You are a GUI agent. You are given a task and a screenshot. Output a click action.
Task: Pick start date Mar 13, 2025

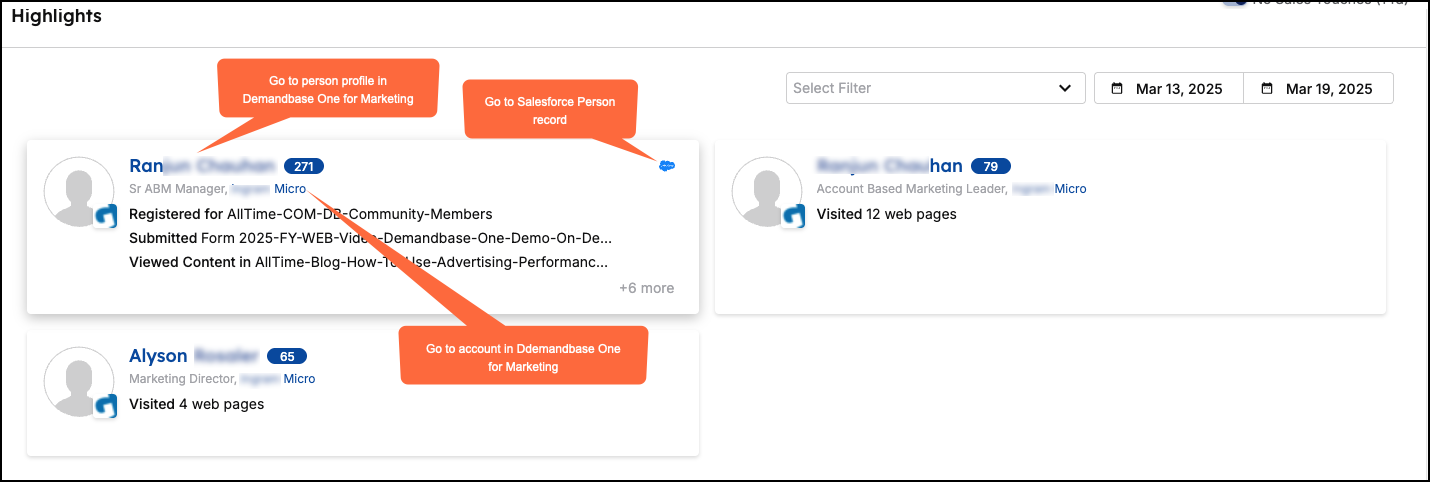pyautogui.click(x=1169, y=88)
